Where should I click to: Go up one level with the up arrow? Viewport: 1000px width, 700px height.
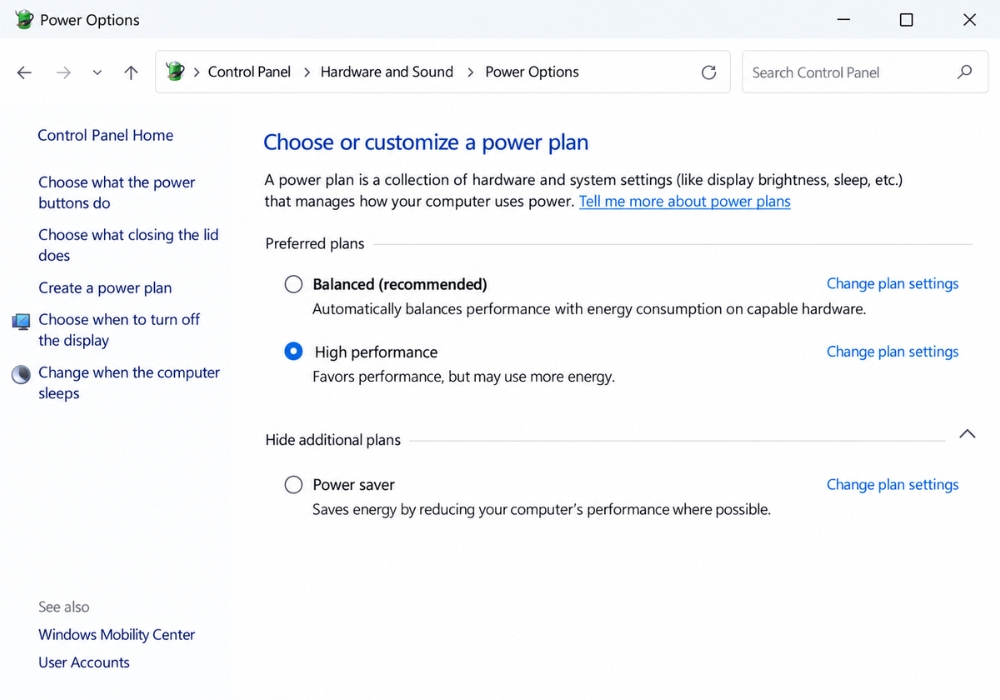131,73
